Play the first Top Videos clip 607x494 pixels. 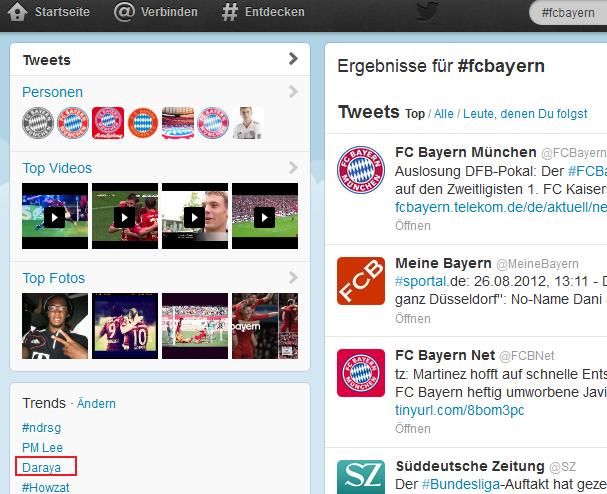click(x=55, y=217)
